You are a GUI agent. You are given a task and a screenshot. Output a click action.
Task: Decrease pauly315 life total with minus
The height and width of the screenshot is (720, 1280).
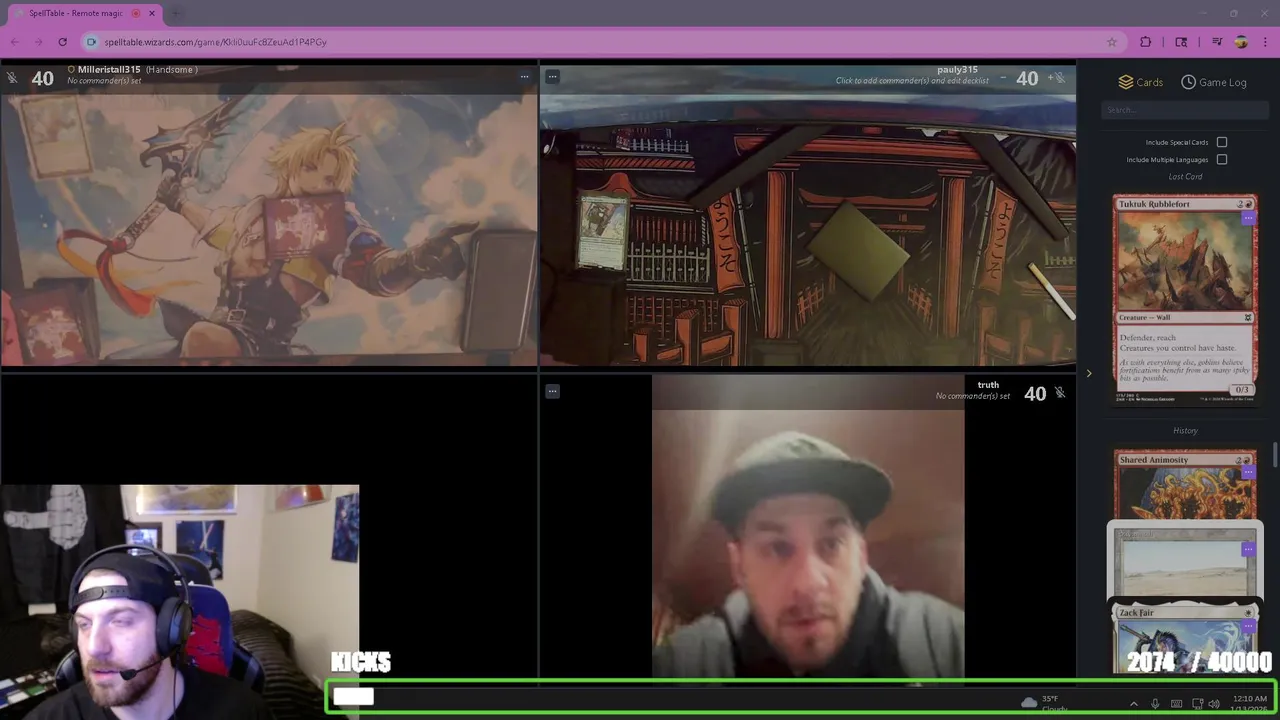1003,78
